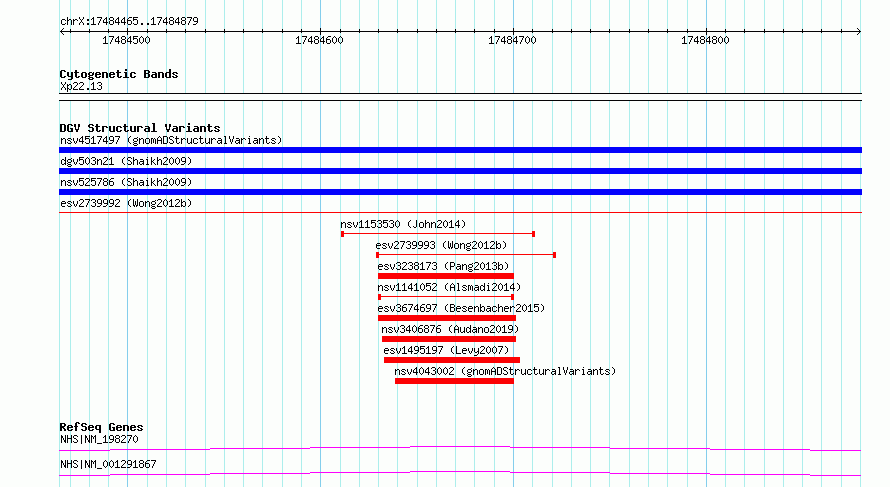Open the NHS|NM_001291867 RefSeq gene label

pos(108,464)
